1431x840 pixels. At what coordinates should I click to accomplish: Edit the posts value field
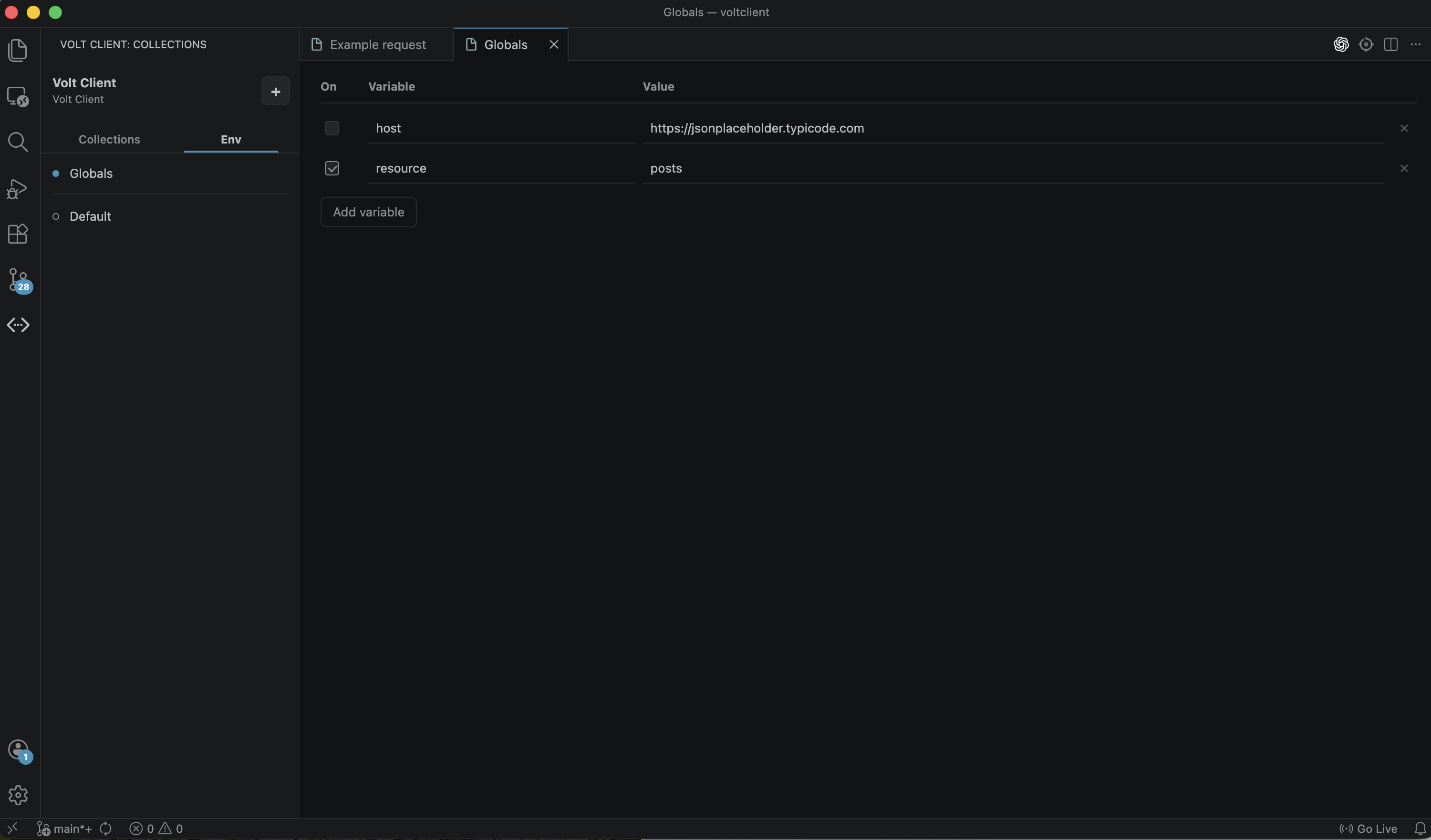[1013, 169]
